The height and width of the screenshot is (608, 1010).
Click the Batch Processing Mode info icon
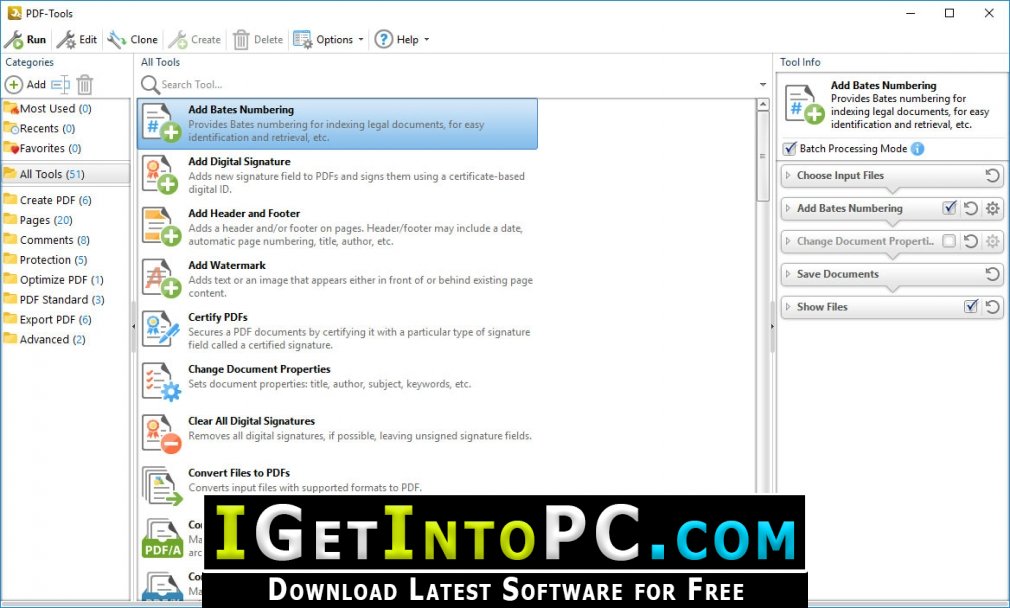[917, 149]
